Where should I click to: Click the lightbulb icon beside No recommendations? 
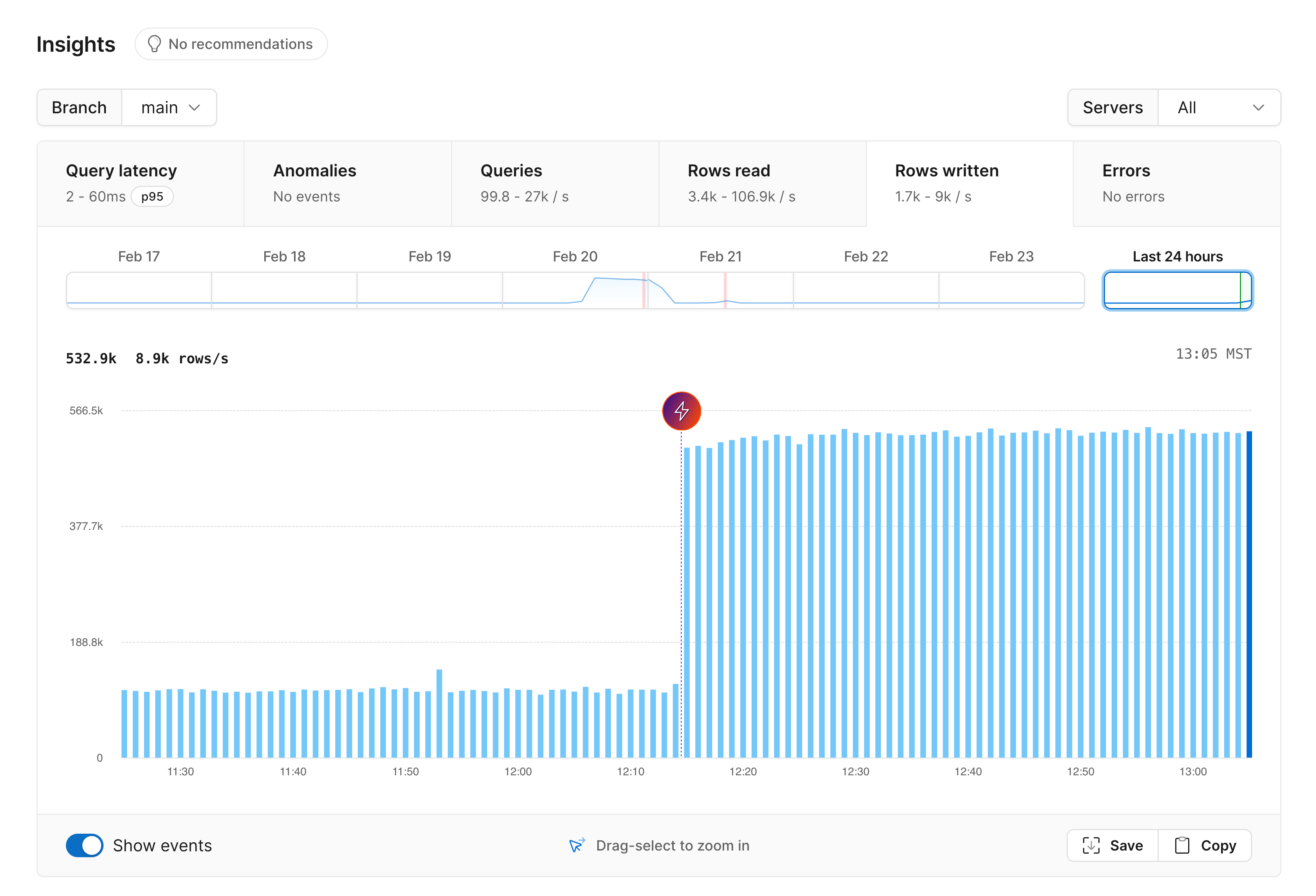tap(155, 44)
